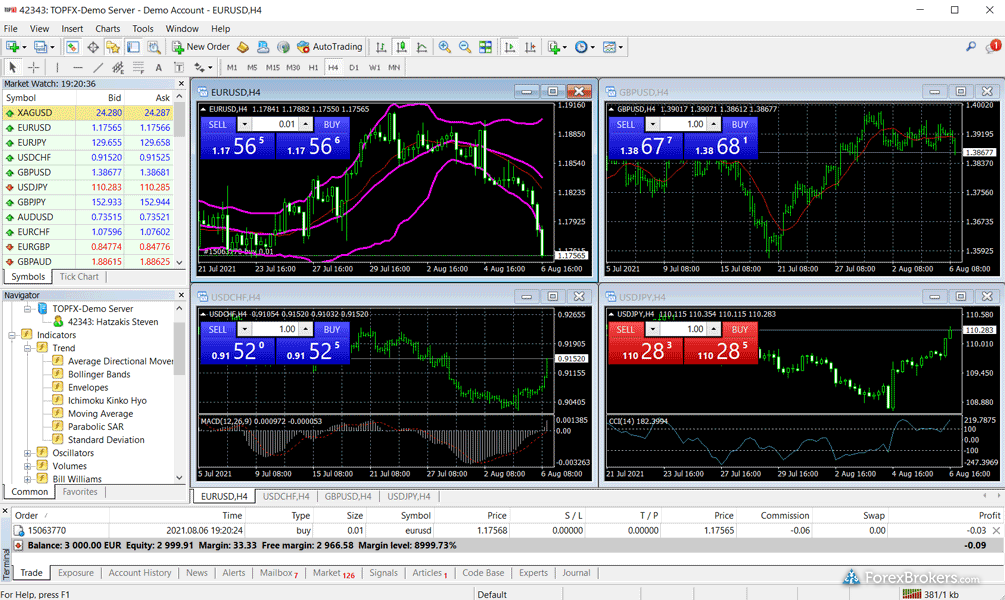The image size is (1005, 600).
Task: Switch timeframe to M5
Action: point(252,67)
